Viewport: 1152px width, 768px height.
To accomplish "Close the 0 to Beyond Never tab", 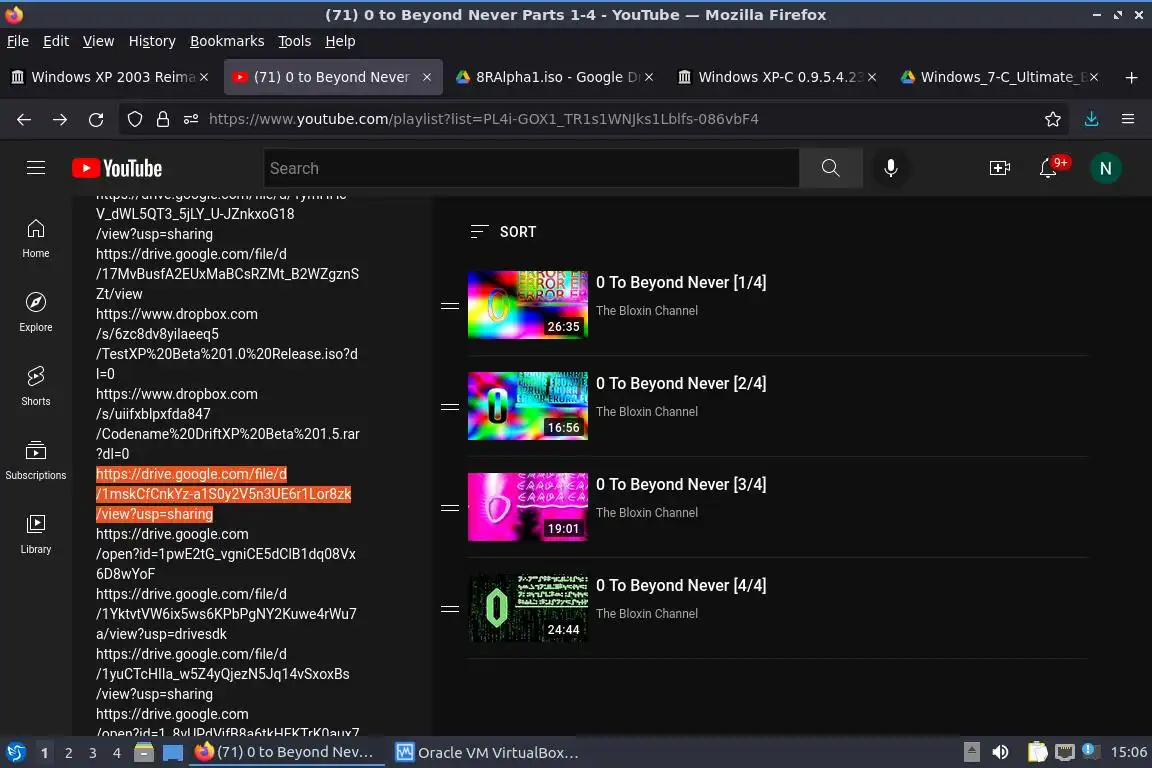I will pos(427,77).
